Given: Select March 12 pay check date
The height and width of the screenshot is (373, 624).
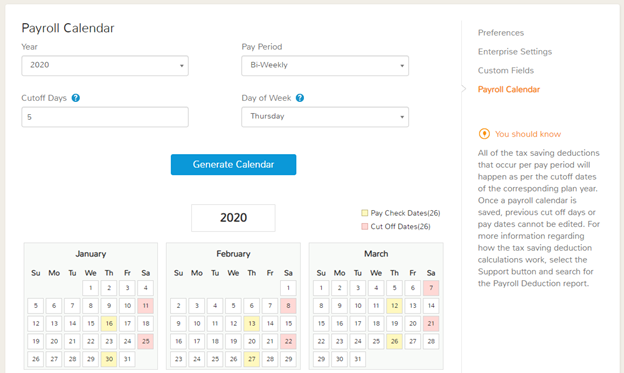Looking at the screenshot, I should [394, 306].
